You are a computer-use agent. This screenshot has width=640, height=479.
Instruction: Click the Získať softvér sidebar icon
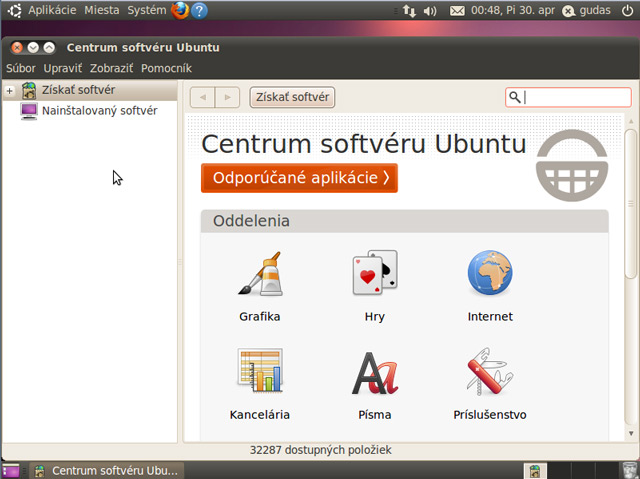(29, 90)
